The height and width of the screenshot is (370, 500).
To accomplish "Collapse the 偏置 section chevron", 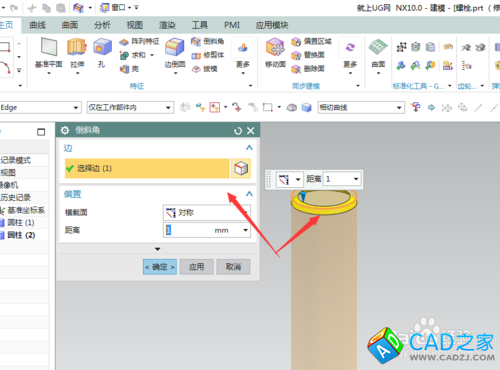I will [x=249, y=194].
